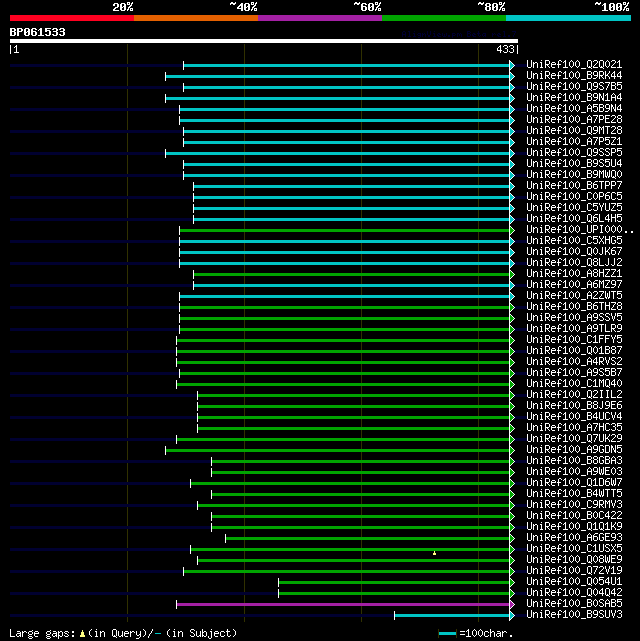Click the UniRef100_A6GE93 text
This screenshot has width=640, height=641.
tap(574, 538)
